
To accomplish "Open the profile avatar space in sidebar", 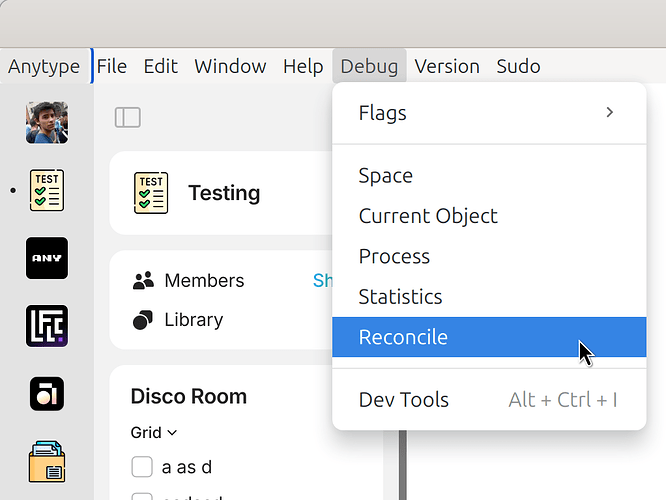I will click(x=47, y=122).
